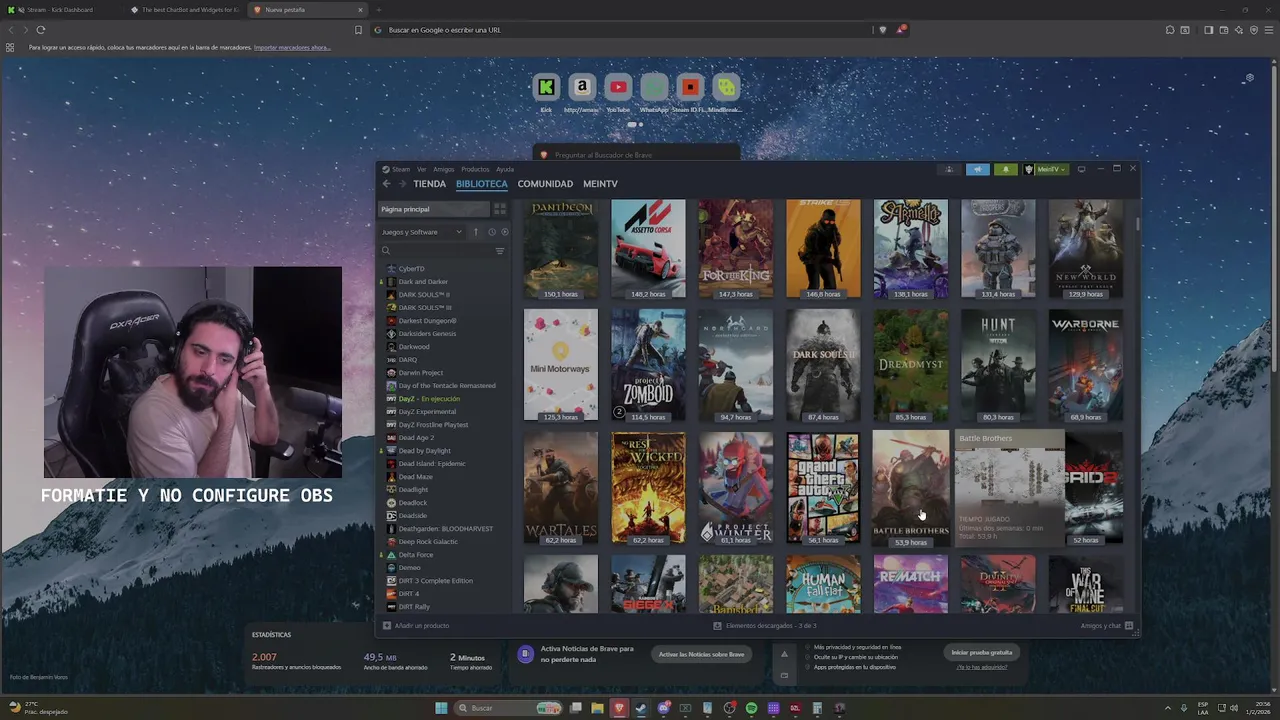
Task: Select the BIBLIOTECA tab
Action: 482,184
